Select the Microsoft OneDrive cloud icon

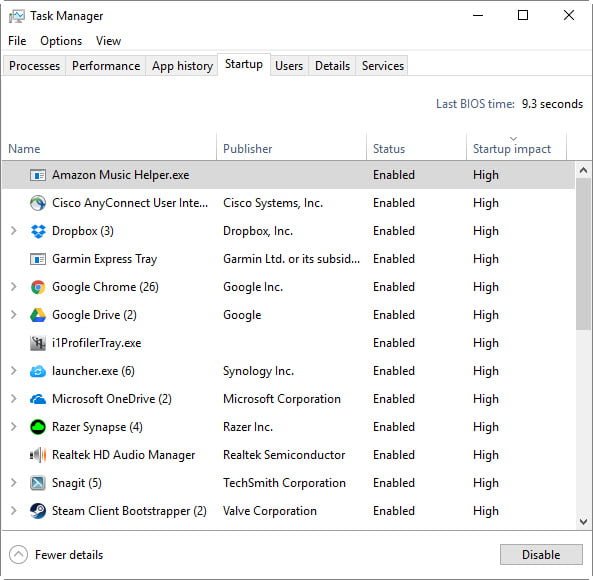coord(38,399)
